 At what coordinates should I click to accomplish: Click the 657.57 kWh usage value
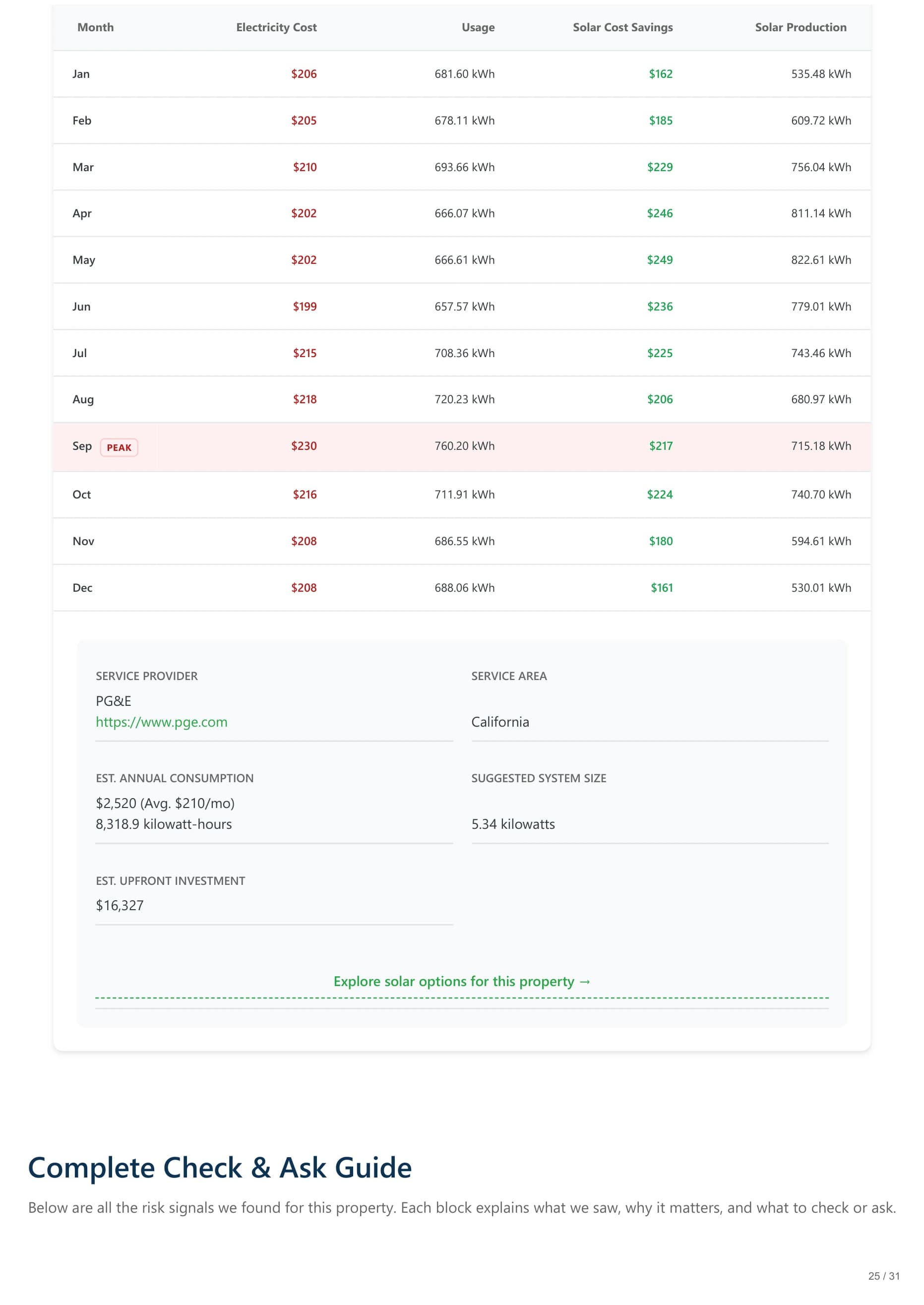click(464, 307)
